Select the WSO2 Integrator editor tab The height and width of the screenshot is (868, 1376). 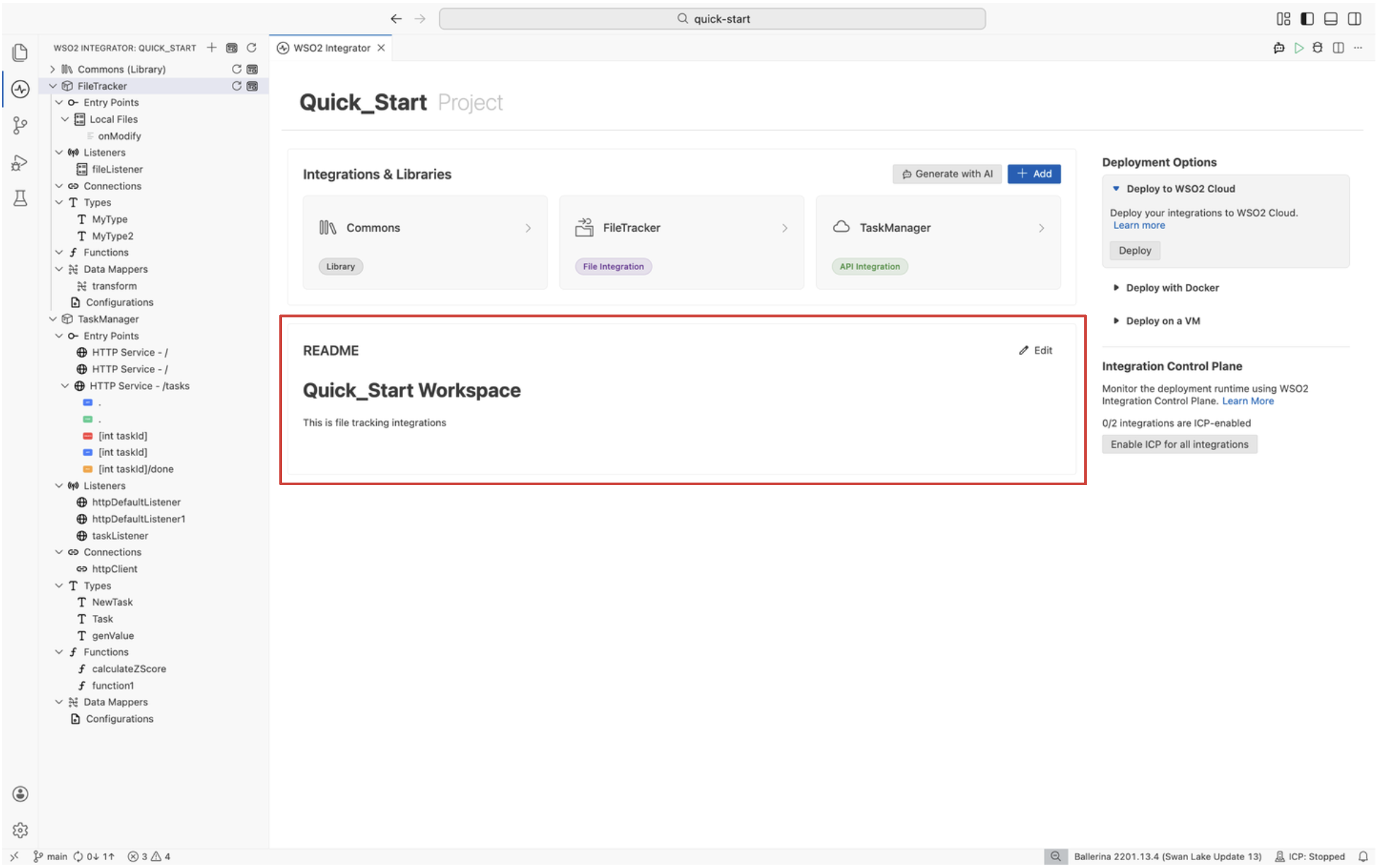coord(332,48)
